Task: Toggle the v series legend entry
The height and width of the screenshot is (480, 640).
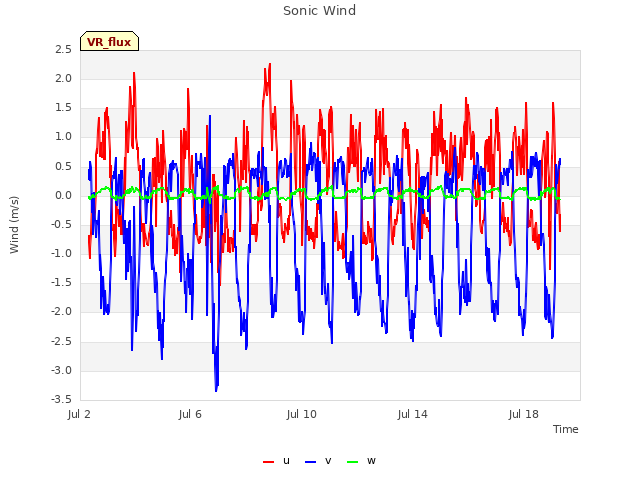Action: click(x=318, y=461)
